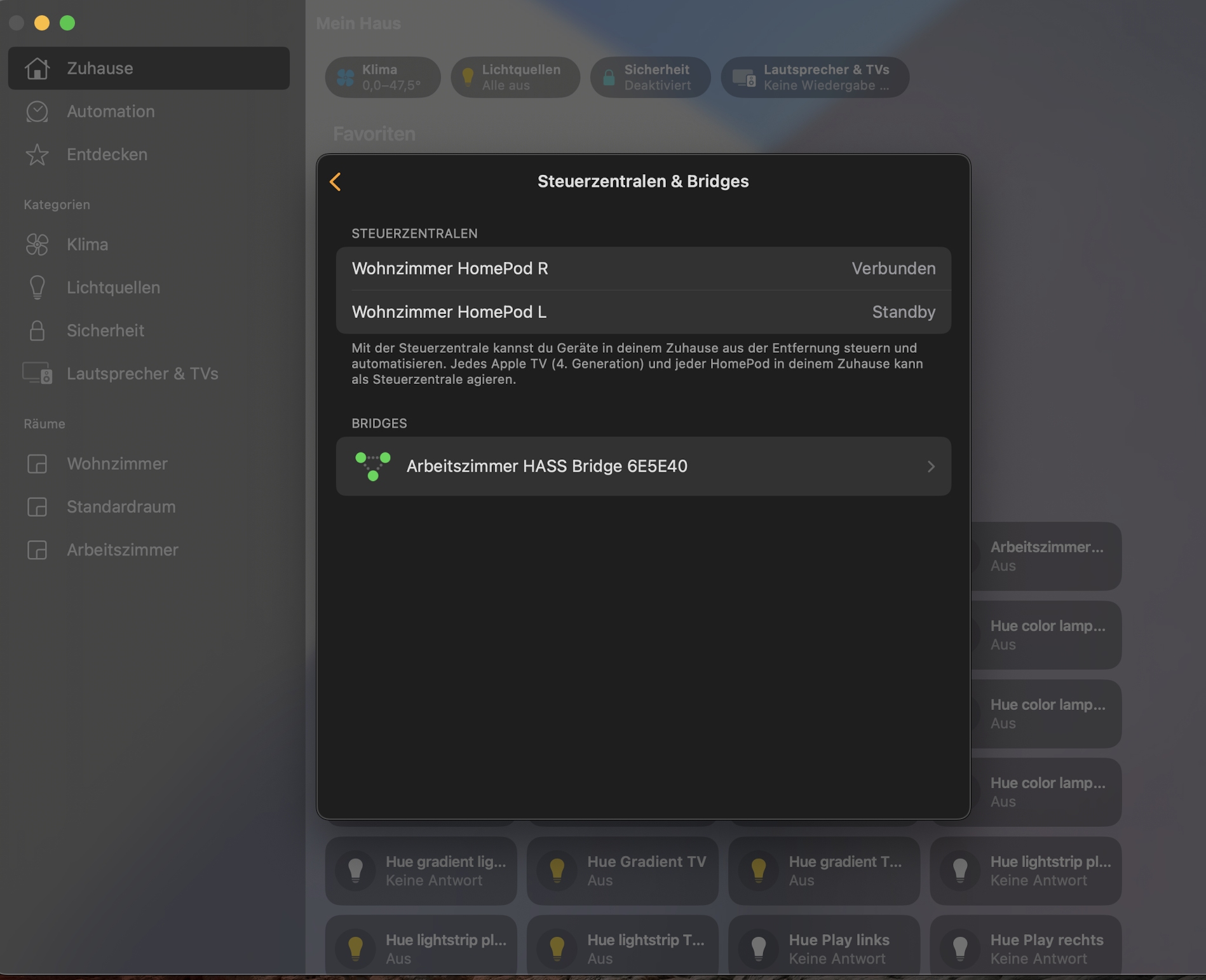Select the Wohnzimmer HomePod R row
Image resolution: width=1206 pixels, height=980 pixels.
(x=643, y=269)
